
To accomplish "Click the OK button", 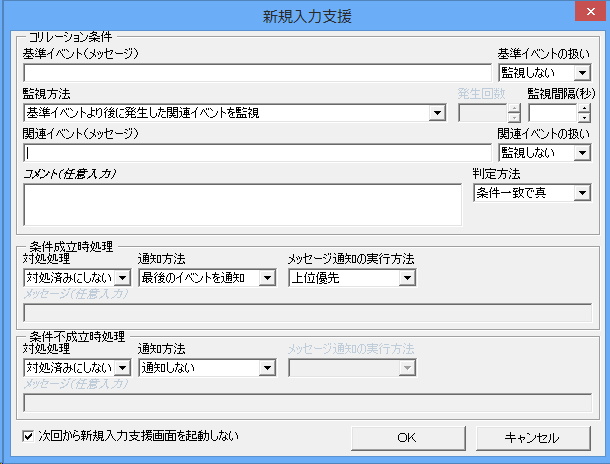I will (x=408, y=438).
